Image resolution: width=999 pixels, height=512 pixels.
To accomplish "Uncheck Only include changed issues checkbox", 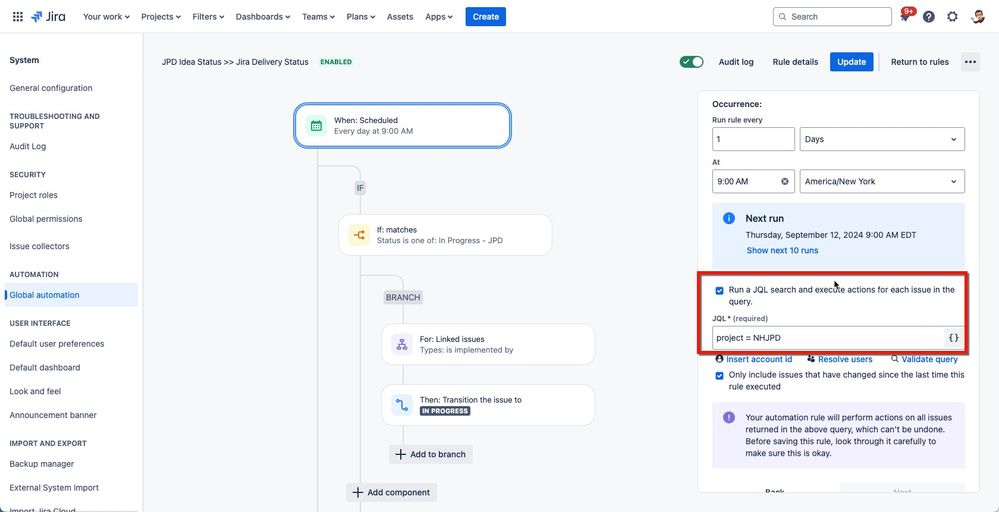I will 719,376.
